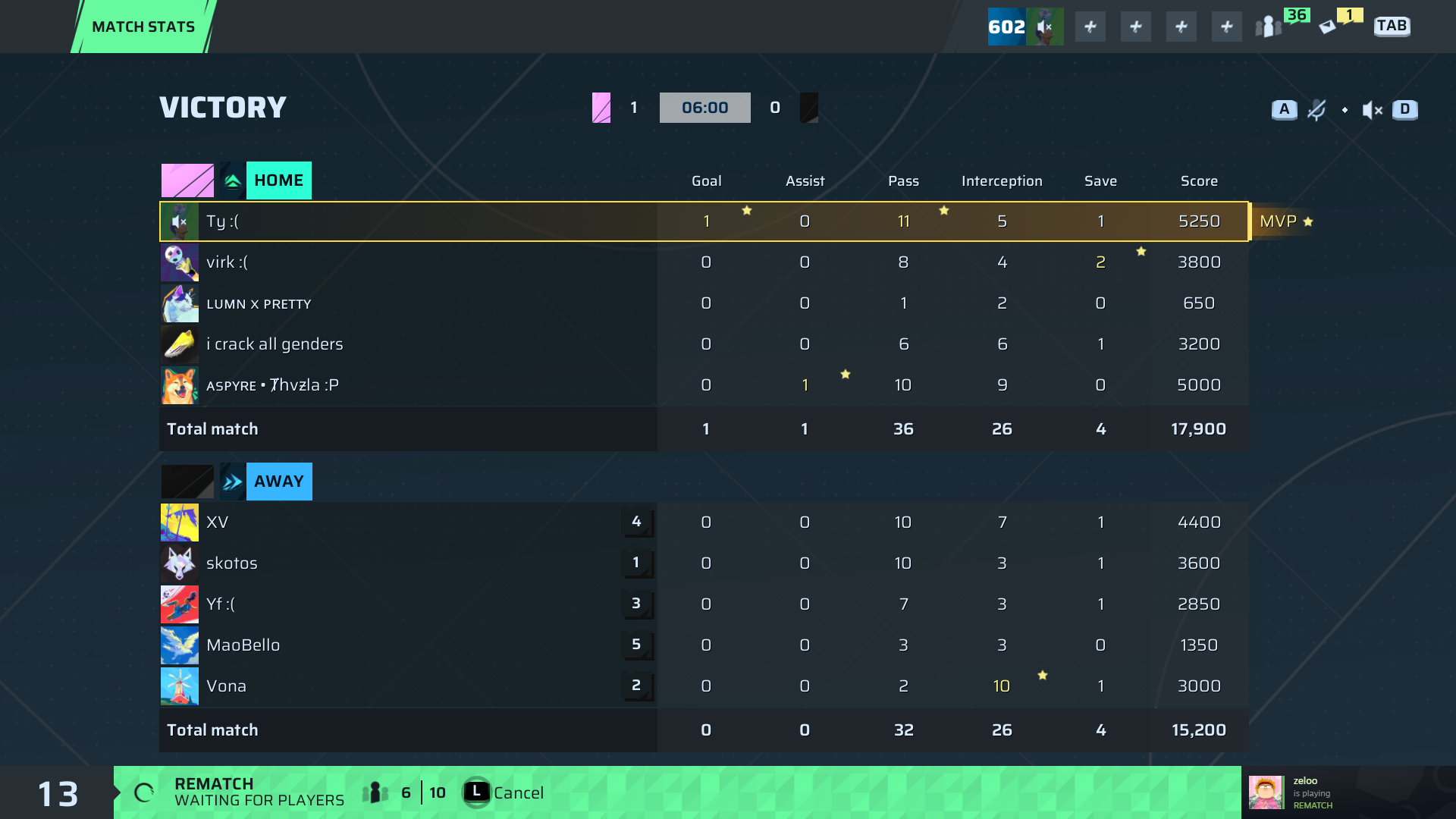
Task: Click the first empty party slot plus
Action: (x=1090, y=27)
